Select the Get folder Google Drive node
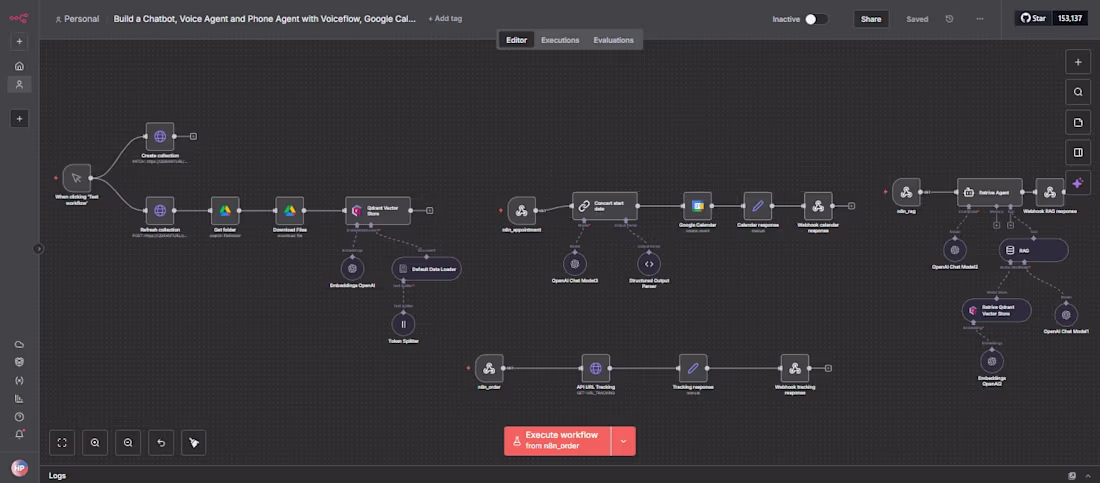Image resolution: width=1100 pixels, height=483 pixels. [225, 211]
